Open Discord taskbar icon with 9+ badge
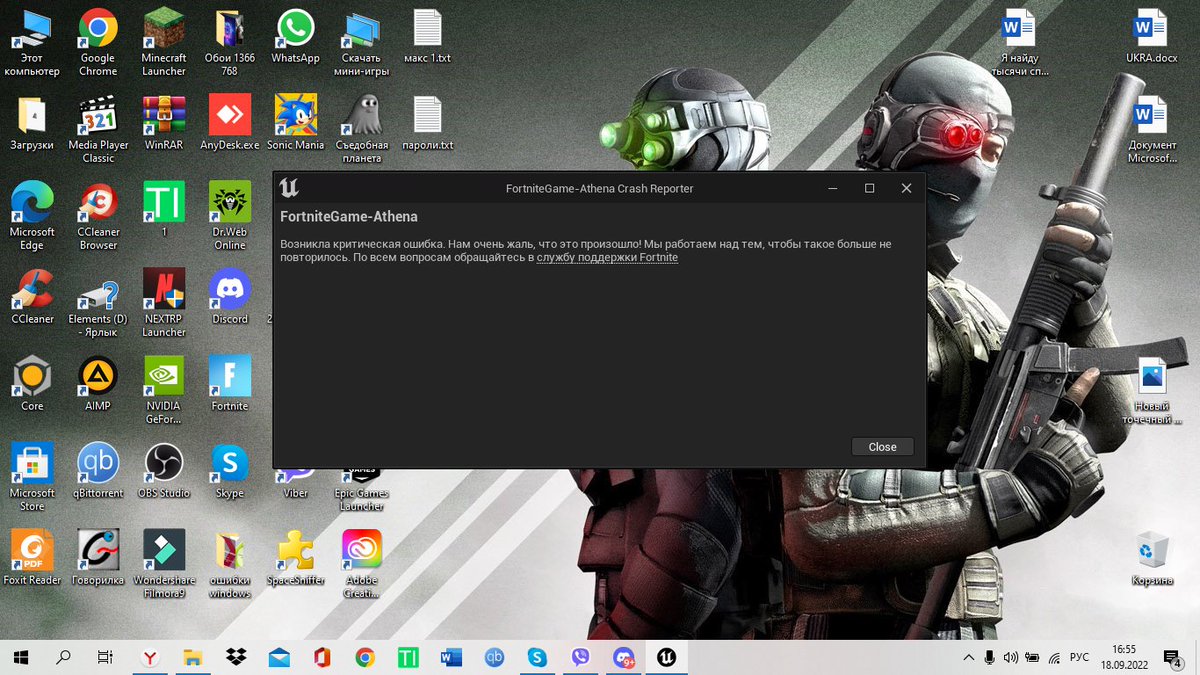Image resolution: width=1200 pixels, height=675 pixels. [x=624, y=657]
